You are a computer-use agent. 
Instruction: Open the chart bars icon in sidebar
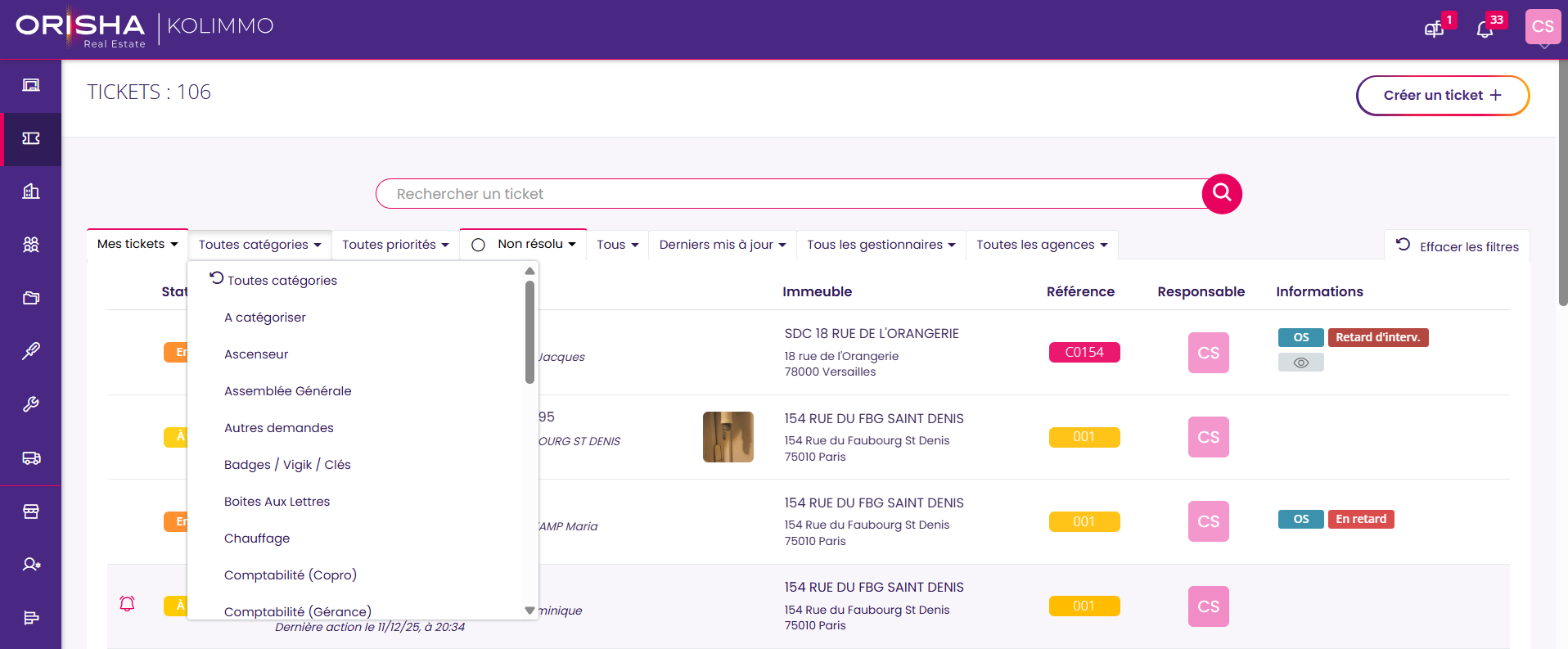pyautogui.click(x=31, y=618)
